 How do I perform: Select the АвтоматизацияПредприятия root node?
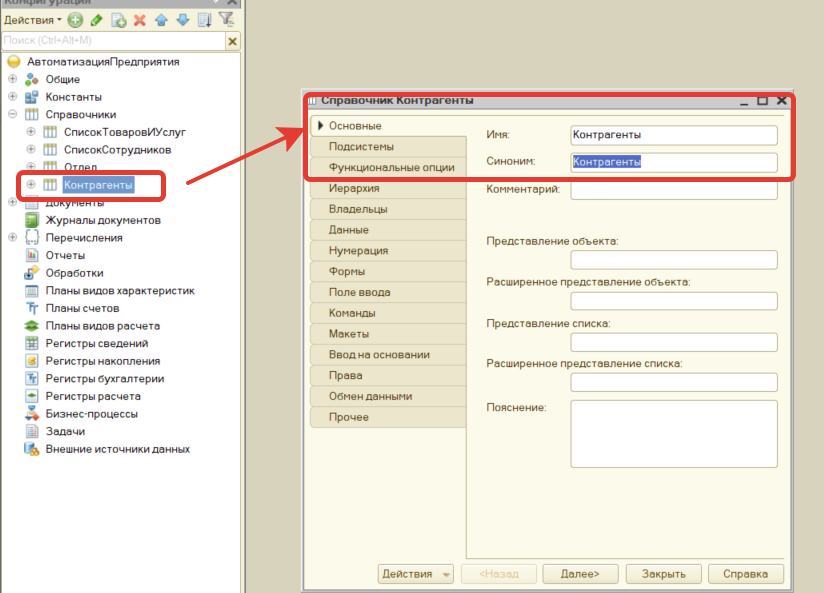[x=103, y=62]
